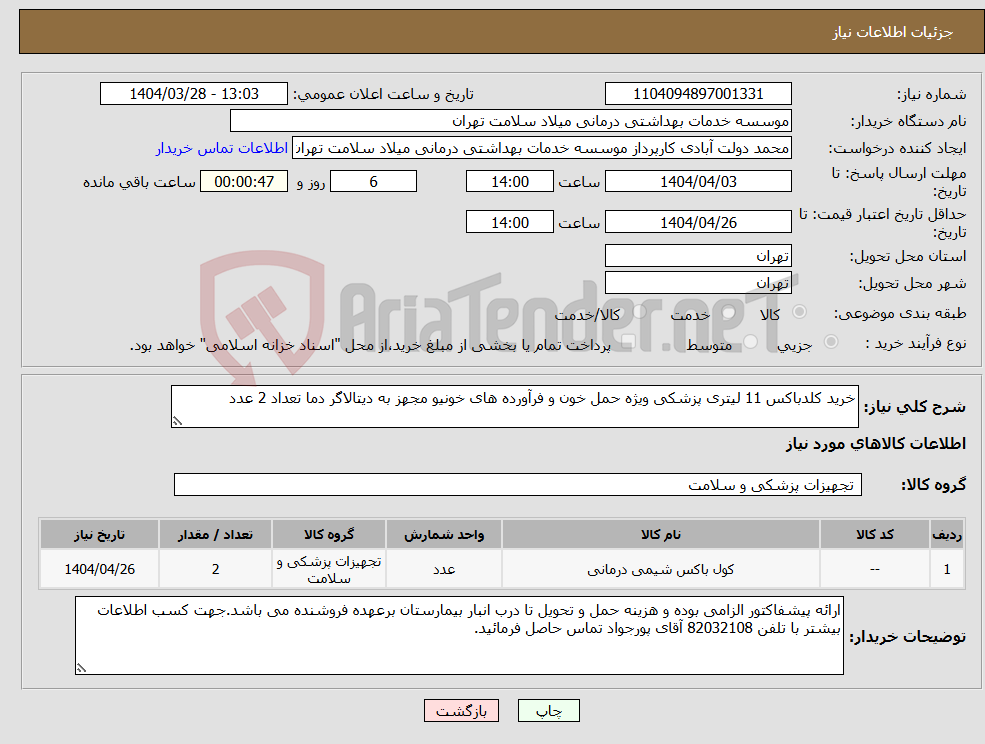Click the need number field 1104094897001331

coord(698,94)
